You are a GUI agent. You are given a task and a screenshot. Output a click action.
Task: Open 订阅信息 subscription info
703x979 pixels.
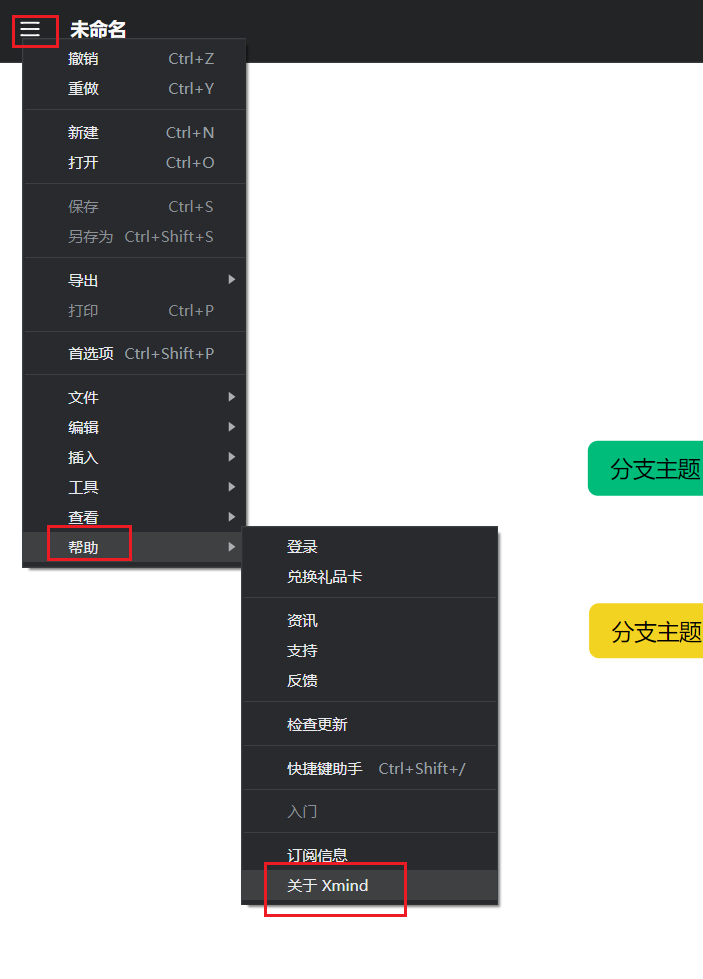pos(370,855)
